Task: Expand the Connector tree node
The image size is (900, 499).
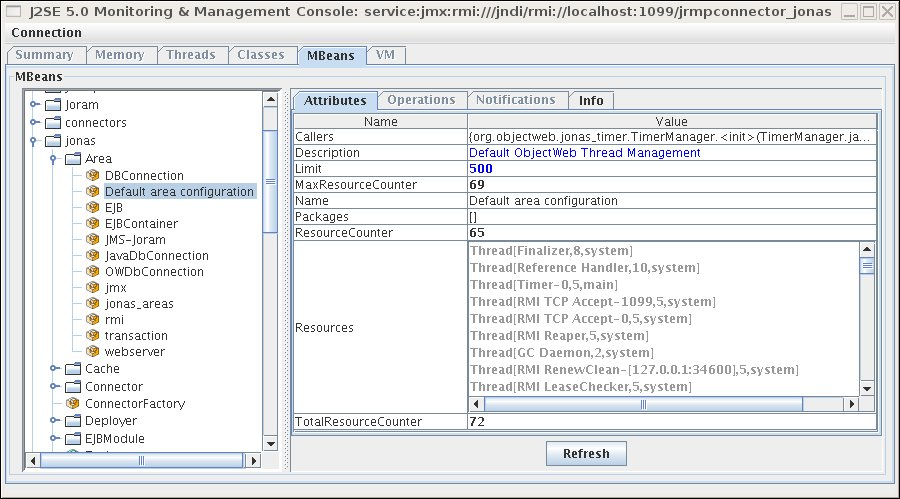Action: 54,386
